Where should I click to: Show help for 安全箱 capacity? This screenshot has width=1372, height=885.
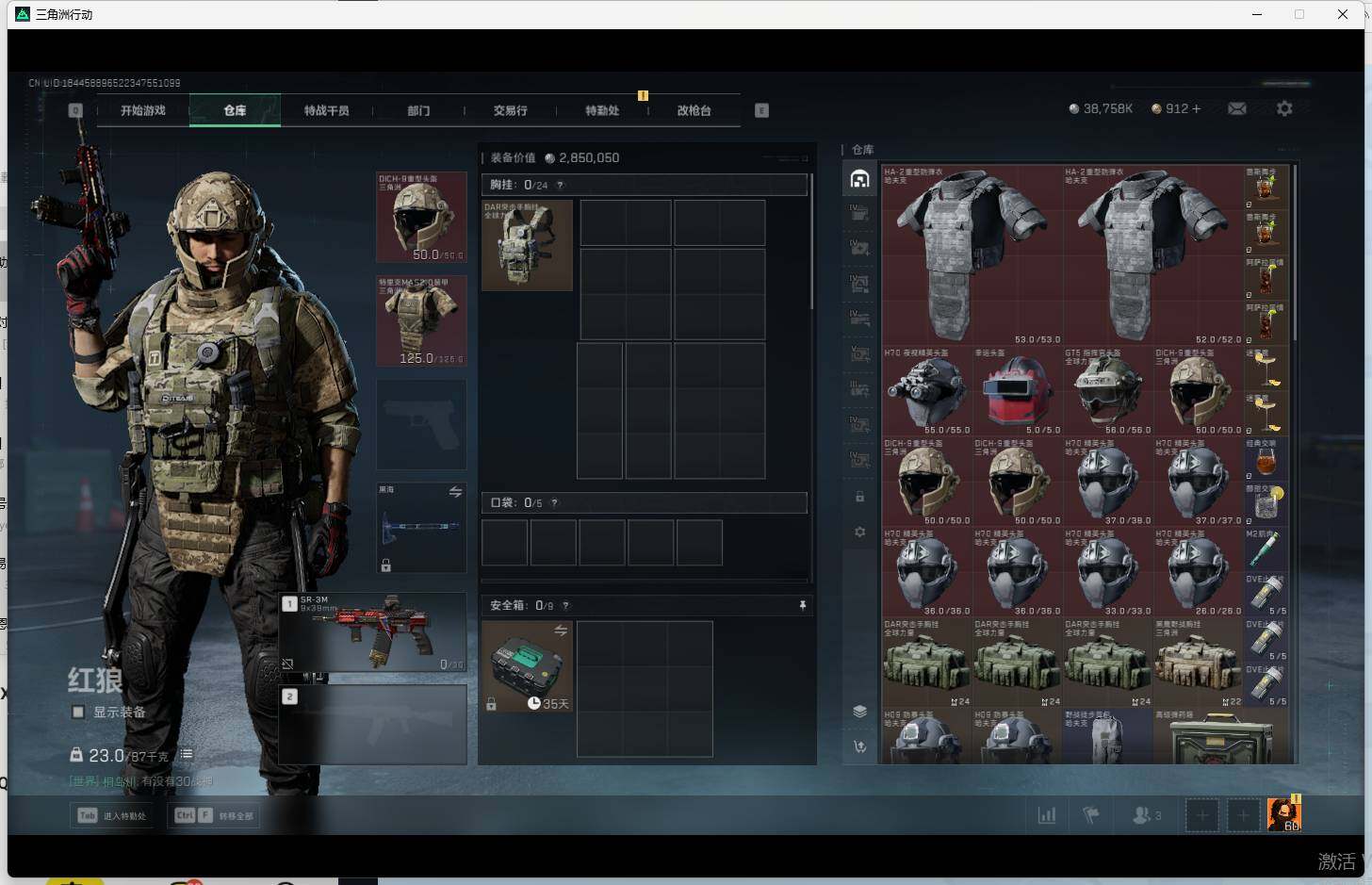(x=565, y=605)
